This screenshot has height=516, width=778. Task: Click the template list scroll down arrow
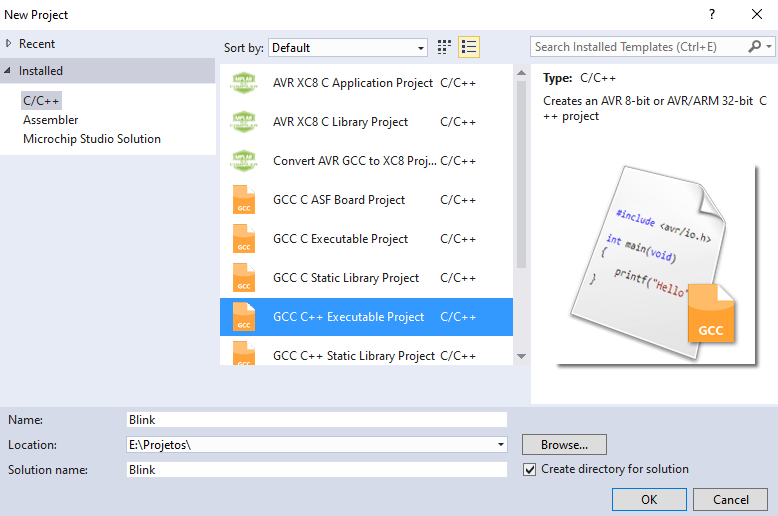point(521,356)
